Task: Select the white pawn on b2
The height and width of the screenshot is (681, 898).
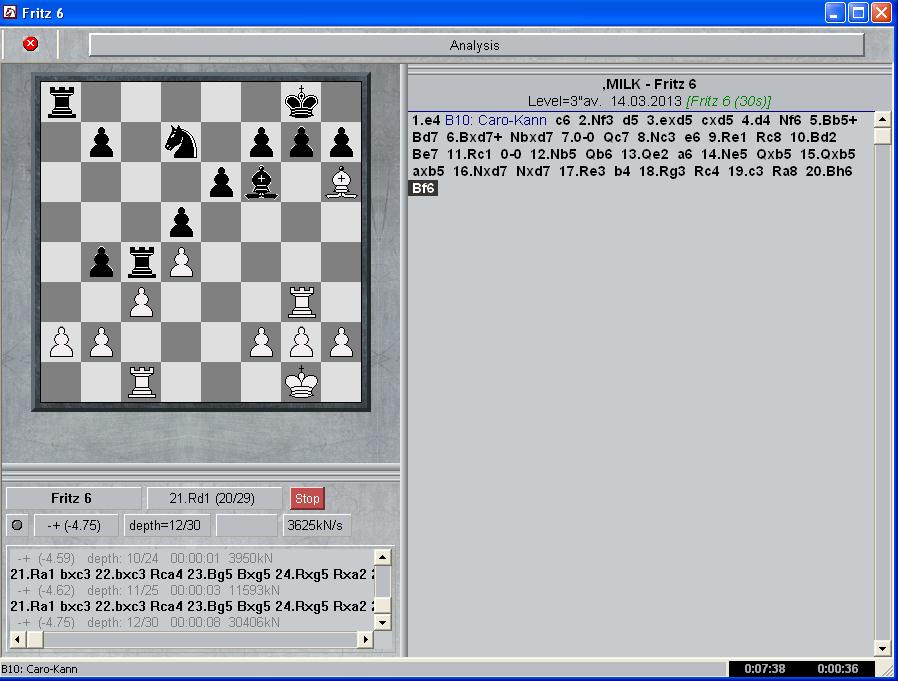Action: (x=101, y=342)
